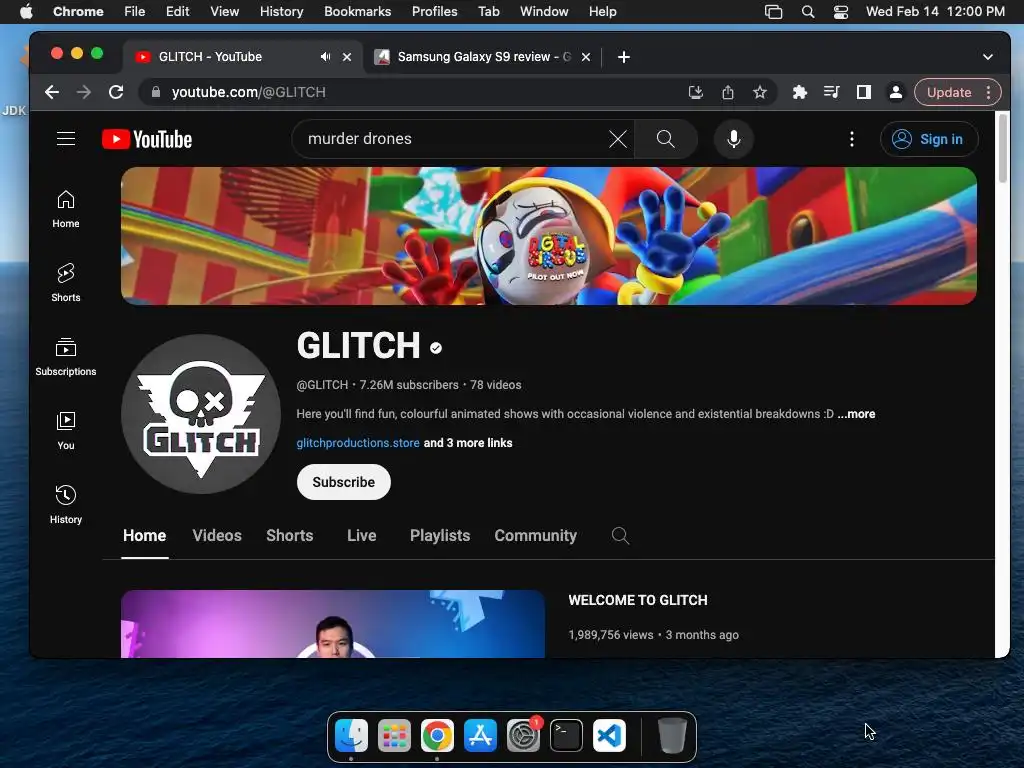The width and height of the screenshot is (1024, 768).
Task: Open the channel Playlists tab
Action: click(x=440, y=536)
